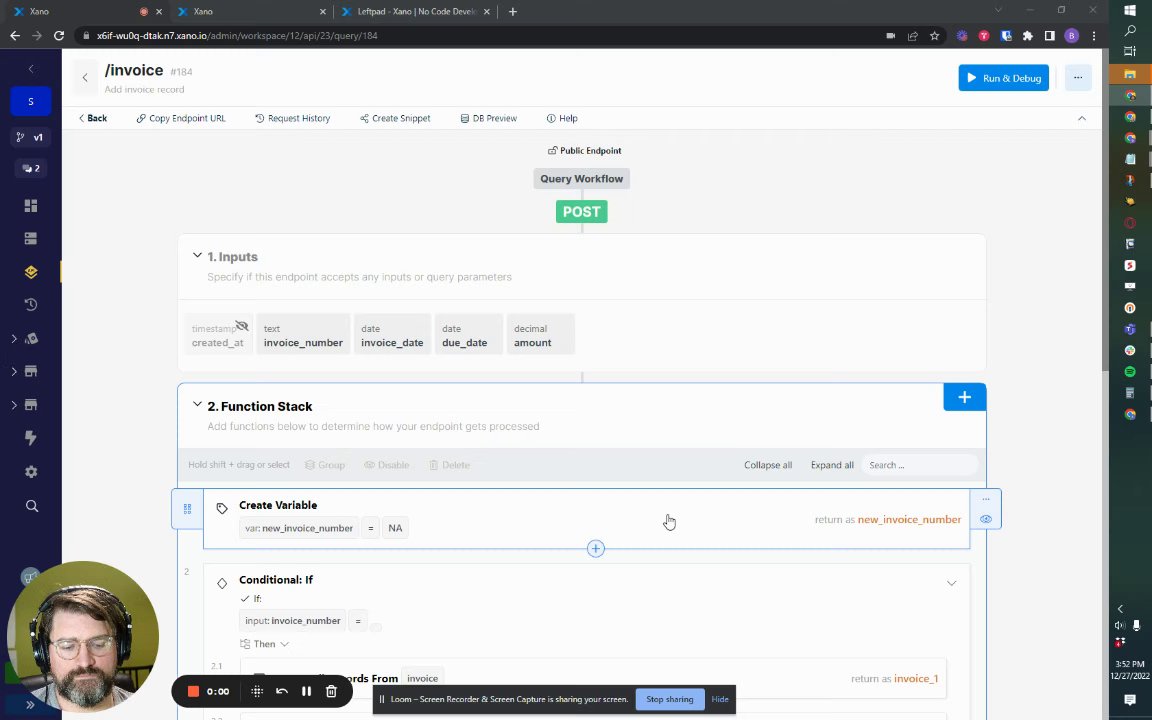Screen dimensions: 1152x720
Task: Switch to the Leftpad - Xano browser tab
Action: (x=415, y=12)
